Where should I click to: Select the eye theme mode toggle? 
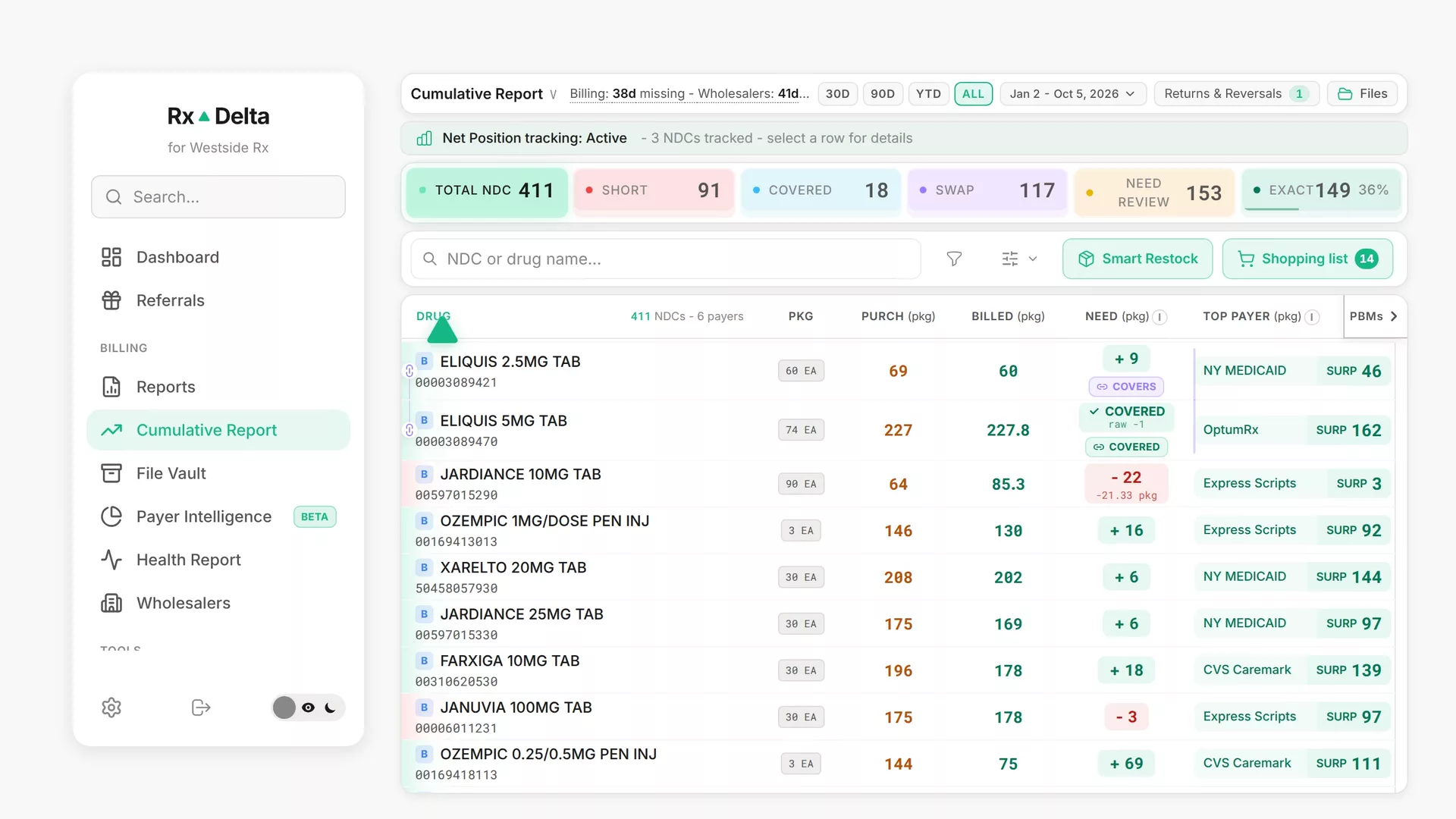coord(308,708)
